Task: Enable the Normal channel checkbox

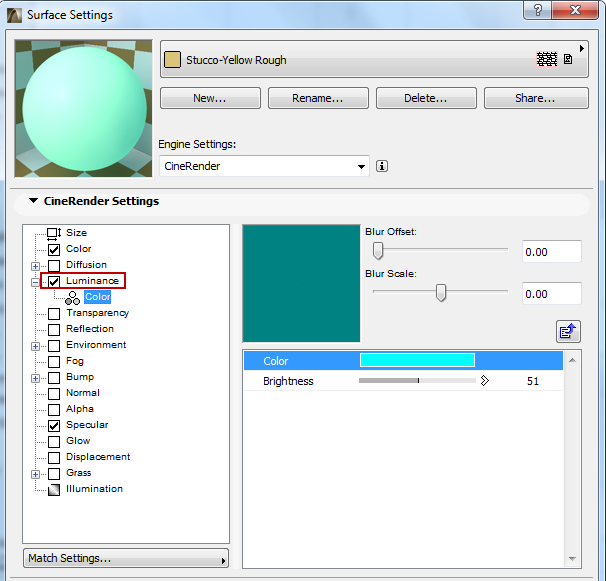Action: (54, 394)
